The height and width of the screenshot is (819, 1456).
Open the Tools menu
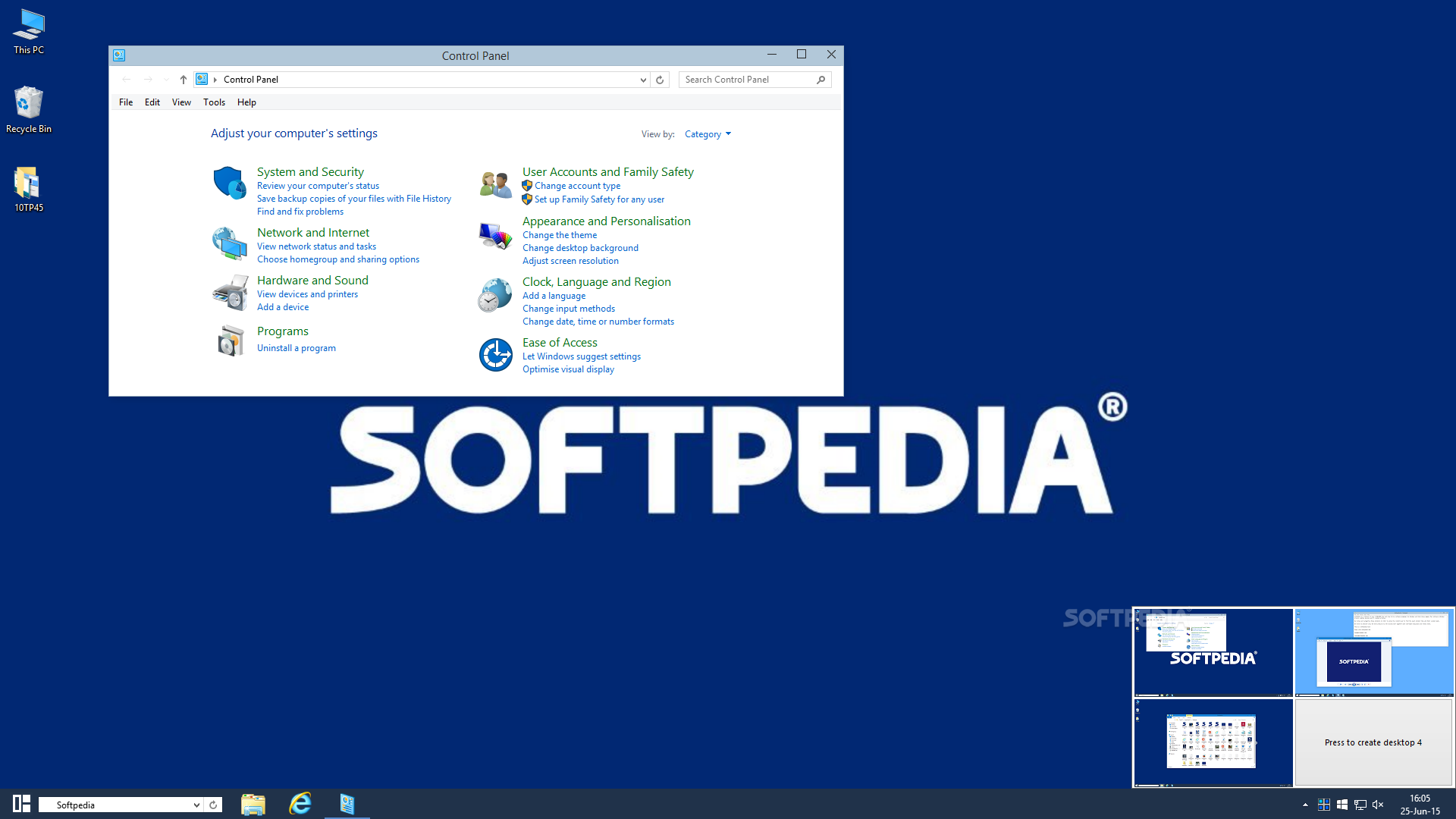point(214,102)
